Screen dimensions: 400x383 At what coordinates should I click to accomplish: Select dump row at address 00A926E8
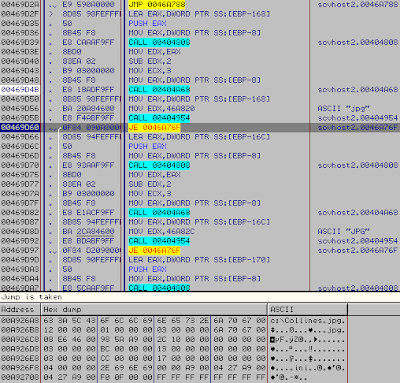(x=173, y=358)
